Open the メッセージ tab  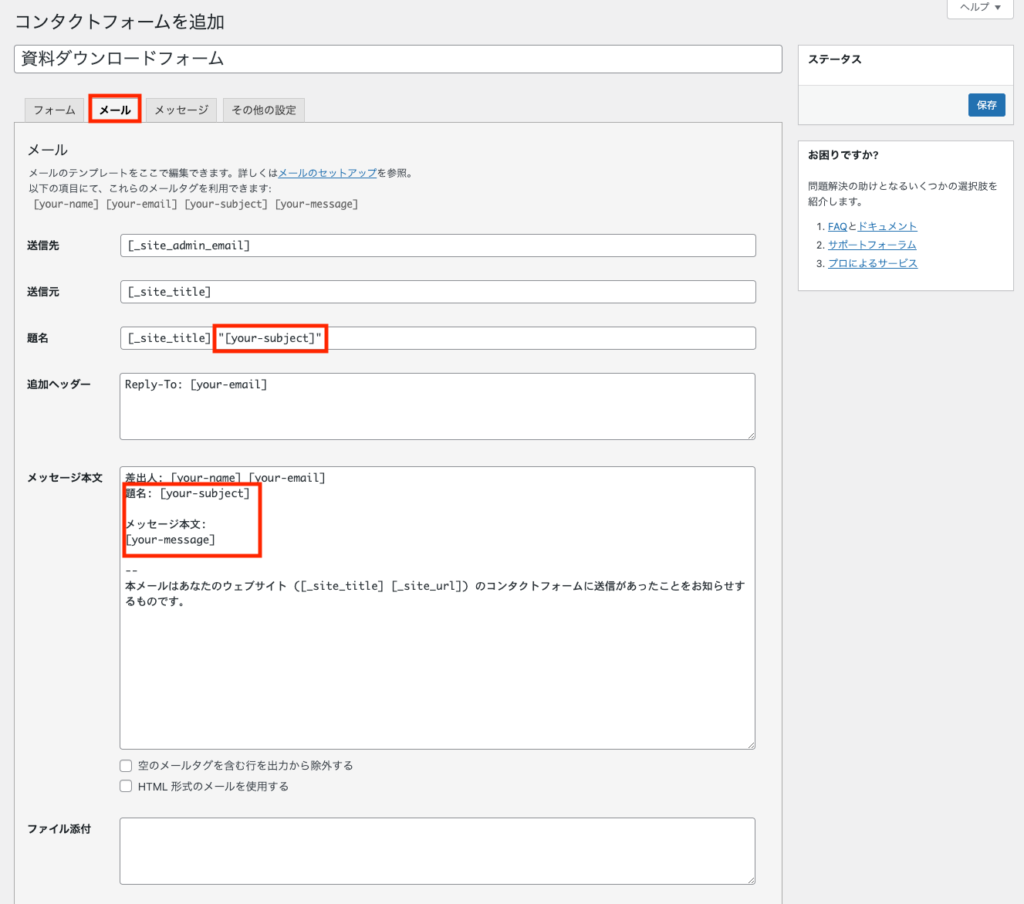(181, 110)
